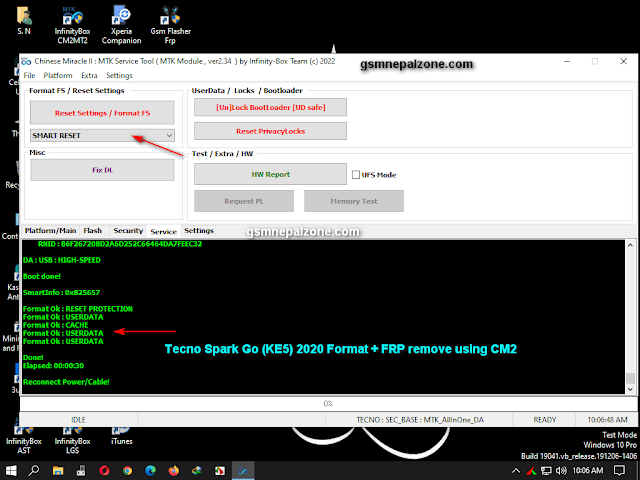Open taskbar Search magnifier

[x=34, y=471]
